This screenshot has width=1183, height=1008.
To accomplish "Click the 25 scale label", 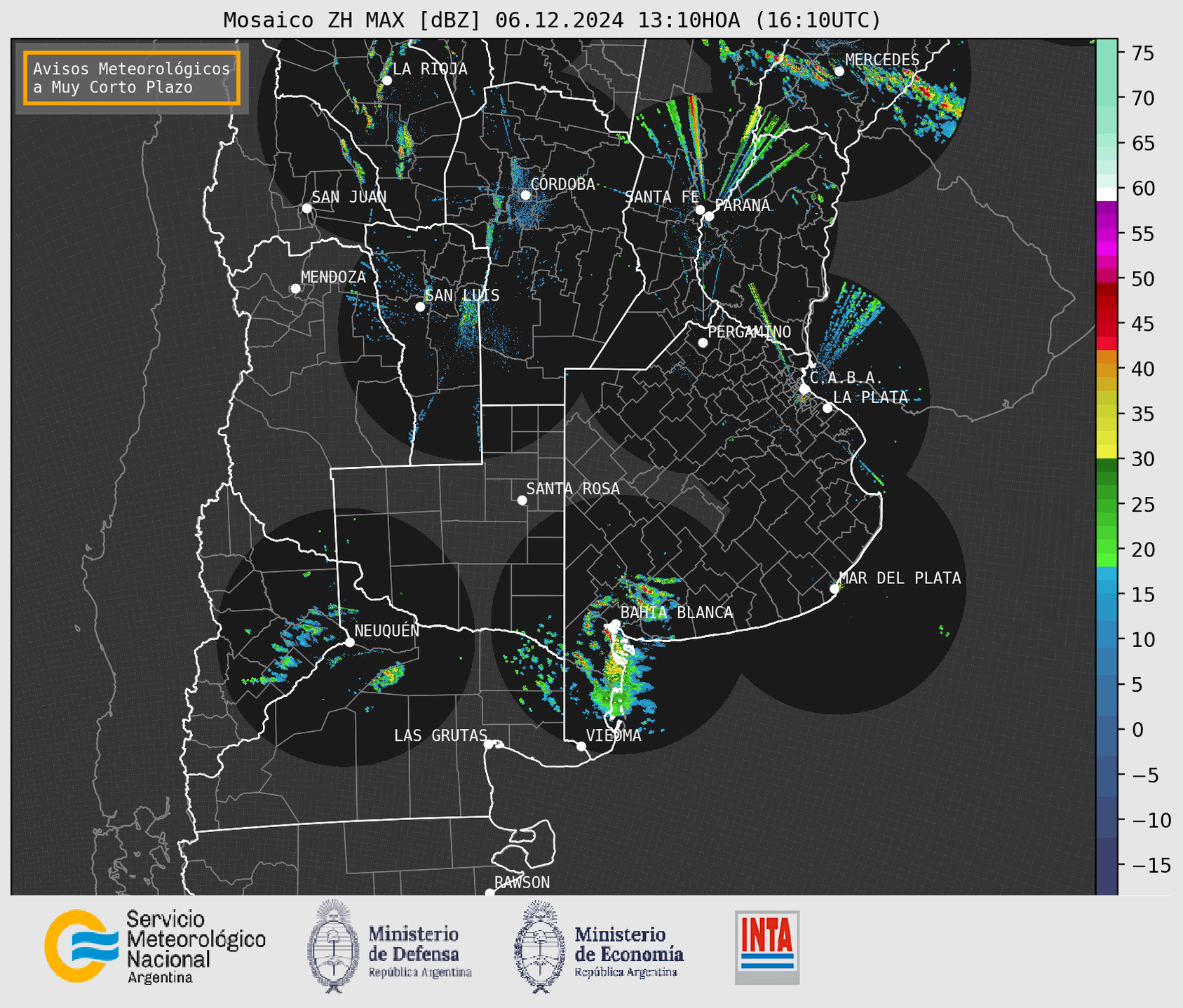I will (x=1144, y=505).
